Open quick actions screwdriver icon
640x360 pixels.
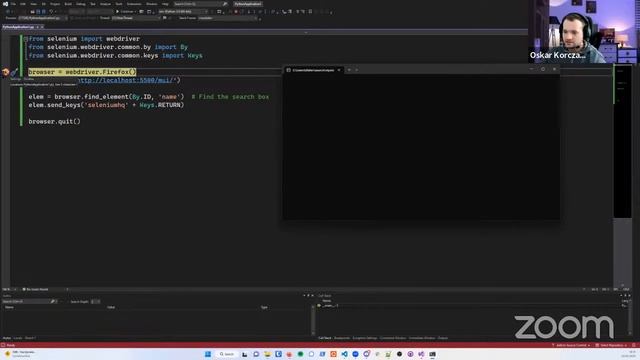coord(14,72)
